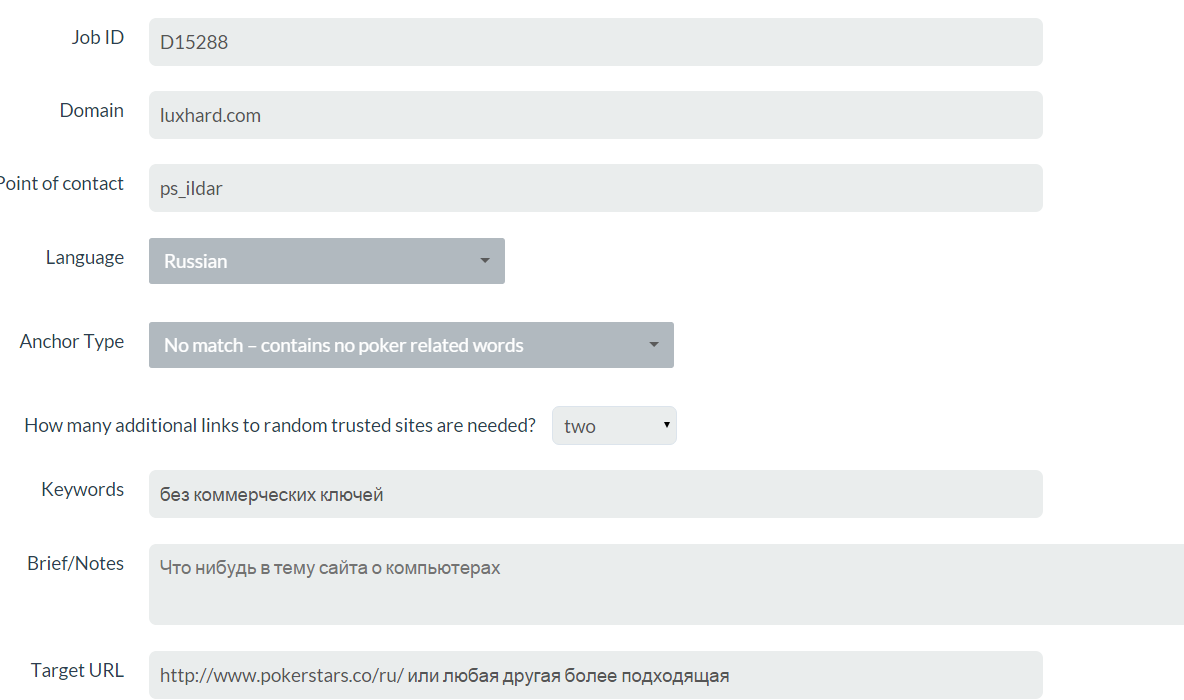The width and height of the screenshot is (1184, 700).
Task: Click the arrow on the 'two' select box
Action: point(667,424)
